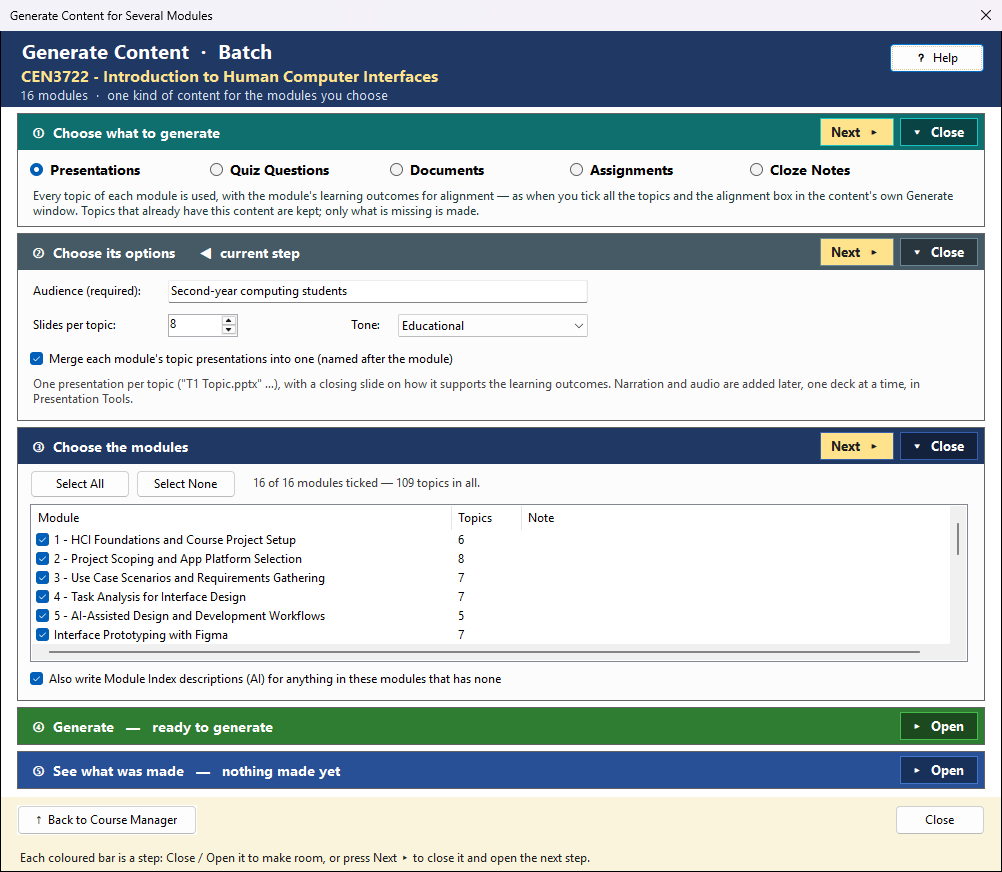Decrease Slides per topic with down arrow

229,330
